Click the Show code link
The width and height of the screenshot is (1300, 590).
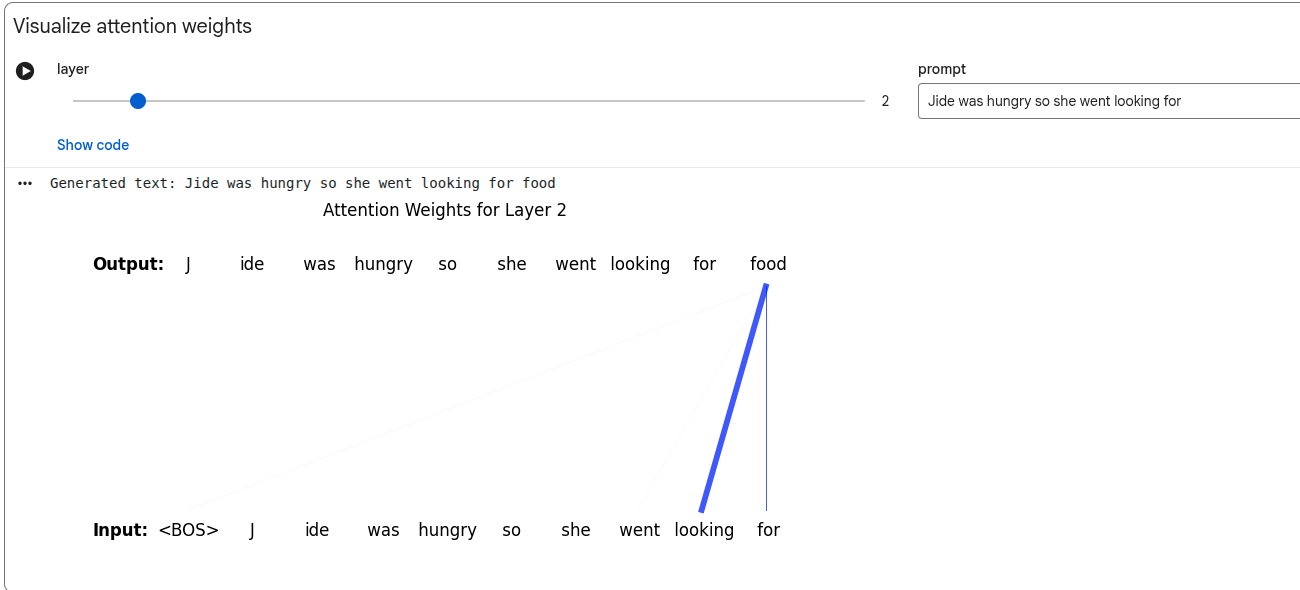[93, 145]
